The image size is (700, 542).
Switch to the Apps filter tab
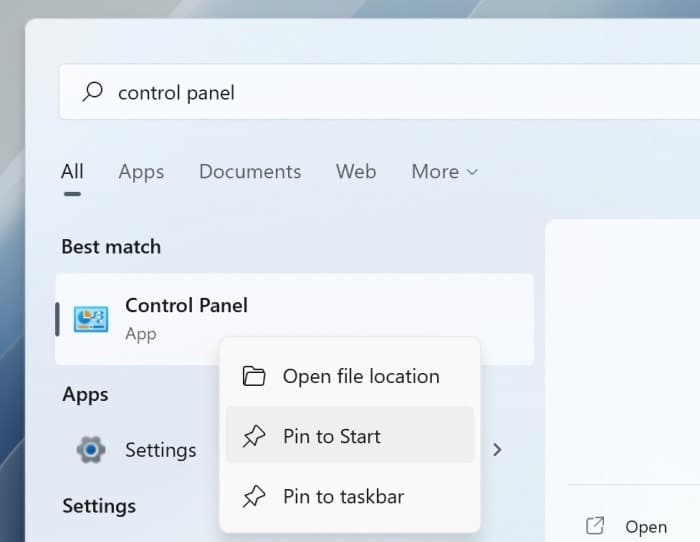pos(141,172)
